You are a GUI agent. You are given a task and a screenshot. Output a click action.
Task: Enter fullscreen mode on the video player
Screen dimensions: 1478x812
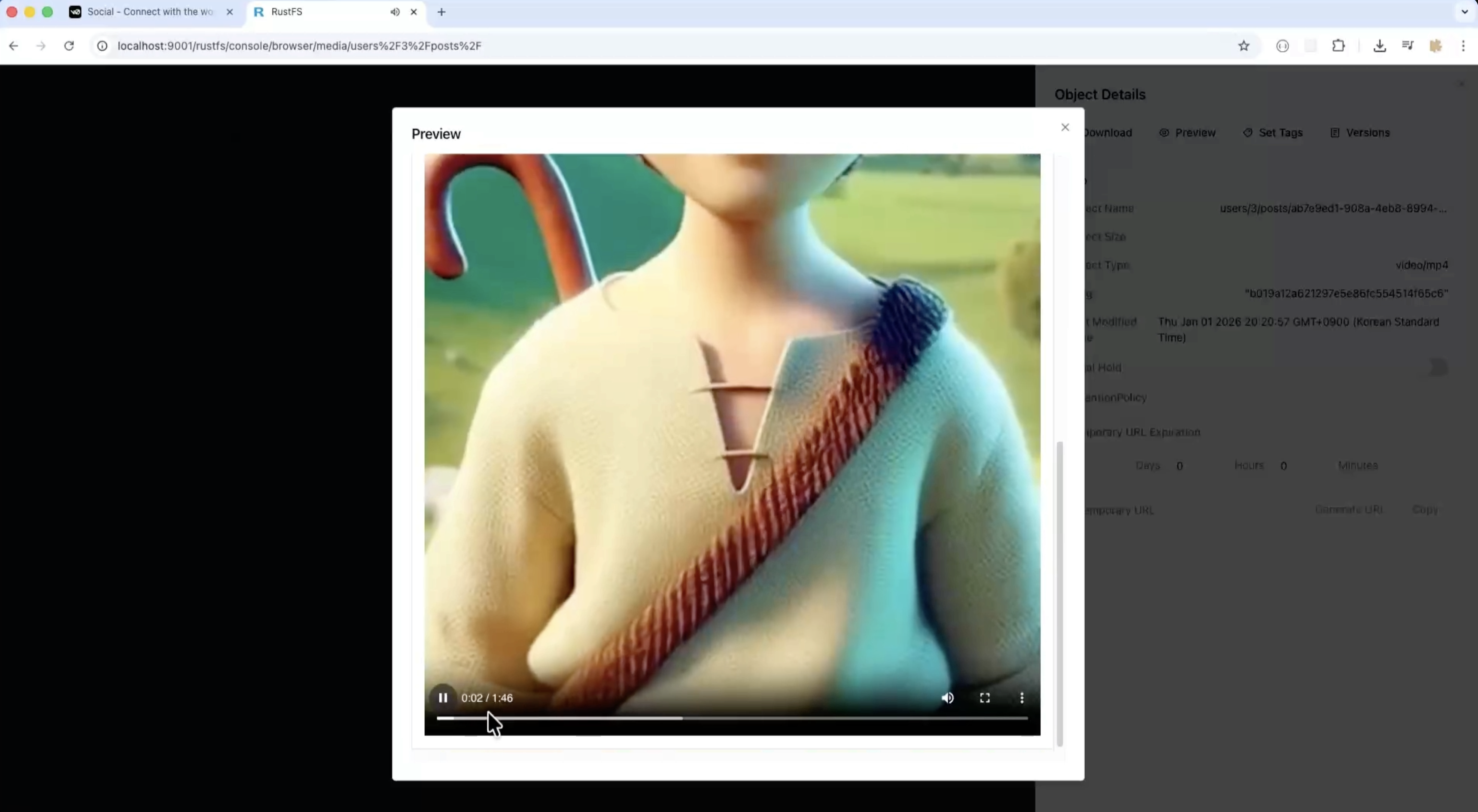coord(984,697)
